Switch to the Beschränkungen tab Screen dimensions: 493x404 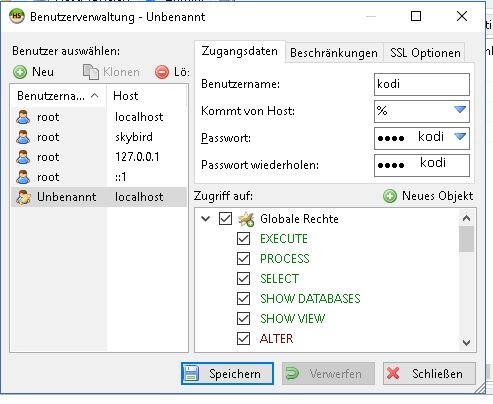point(334,53)
